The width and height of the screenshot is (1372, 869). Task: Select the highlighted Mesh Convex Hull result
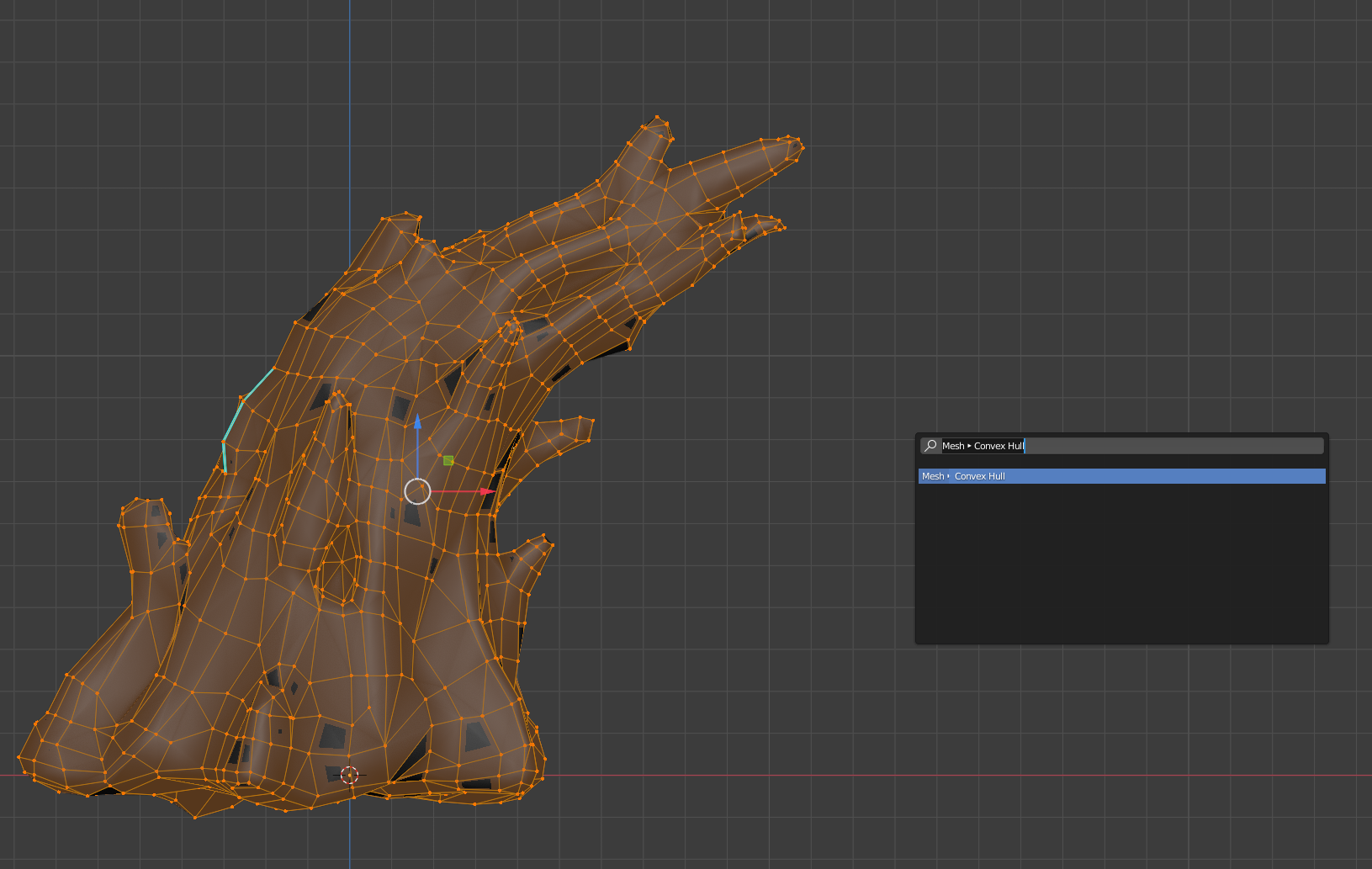[x=1120, y=476]
